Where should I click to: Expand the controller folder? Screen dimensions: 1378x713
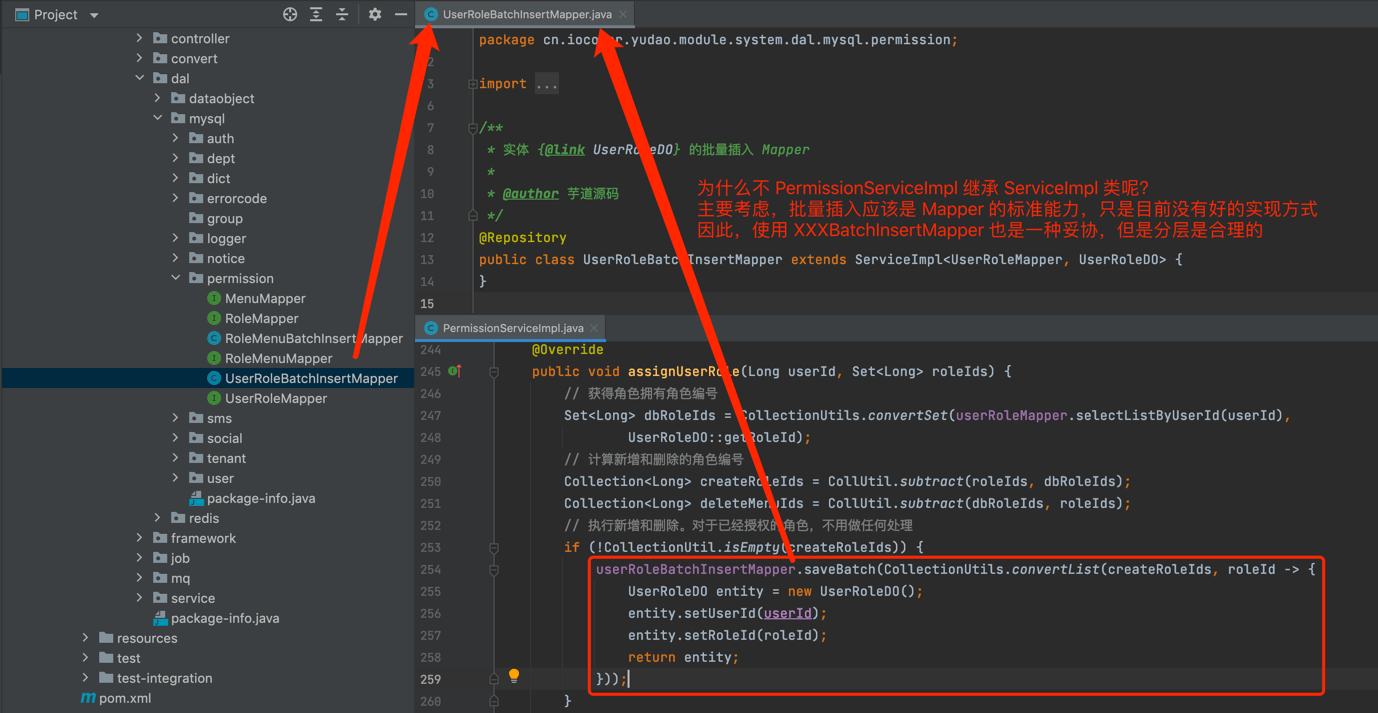(x=140, y=38)
